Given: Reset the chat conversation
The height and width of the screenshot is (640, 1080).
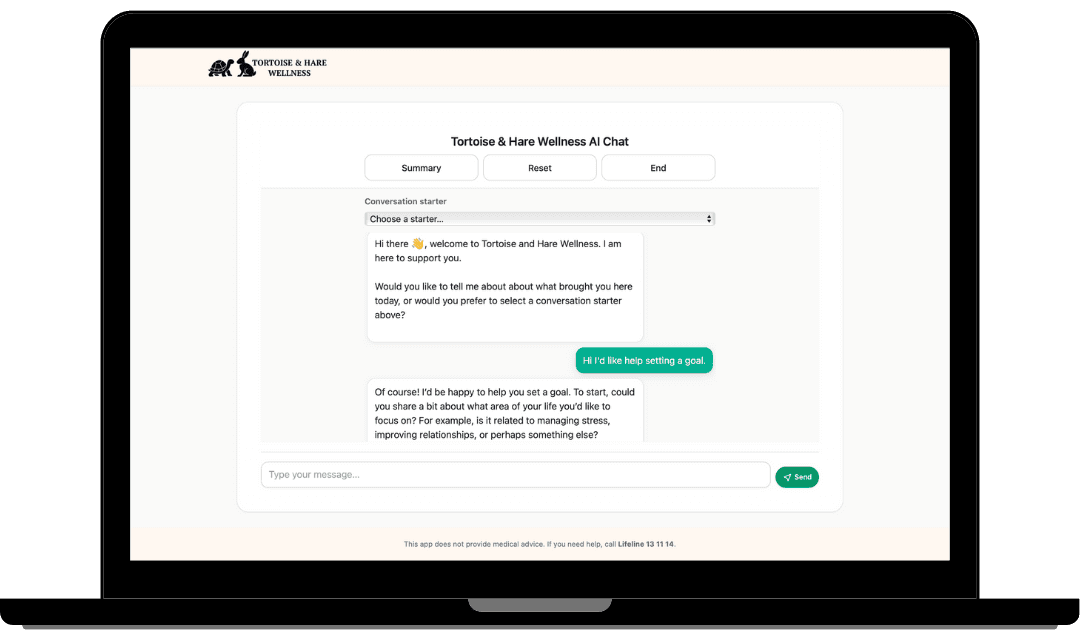Looking at the screenshot, I should [x=539, y=168].
